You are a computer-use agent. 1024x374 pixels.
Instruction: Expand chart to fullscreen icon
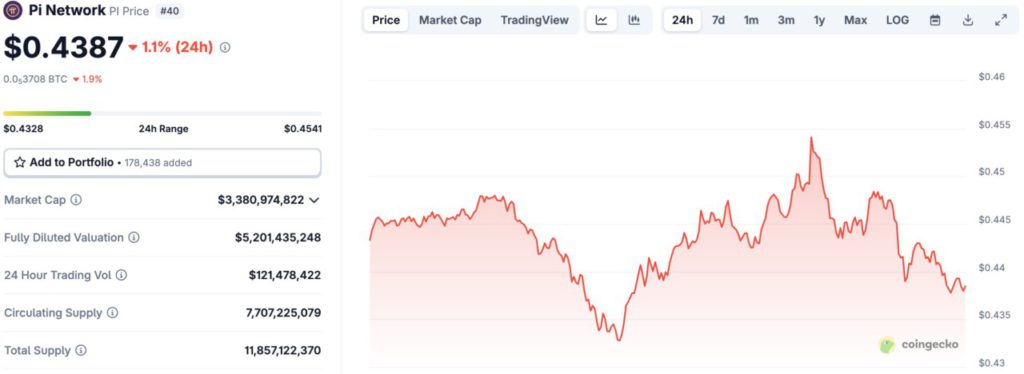coord(1000,20)
